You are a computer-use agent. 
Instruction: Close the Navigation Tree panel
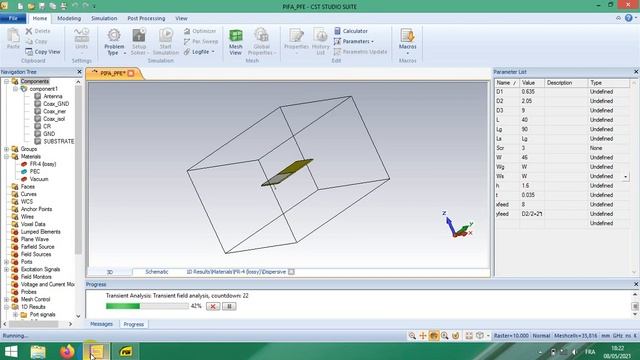(79, 72)
